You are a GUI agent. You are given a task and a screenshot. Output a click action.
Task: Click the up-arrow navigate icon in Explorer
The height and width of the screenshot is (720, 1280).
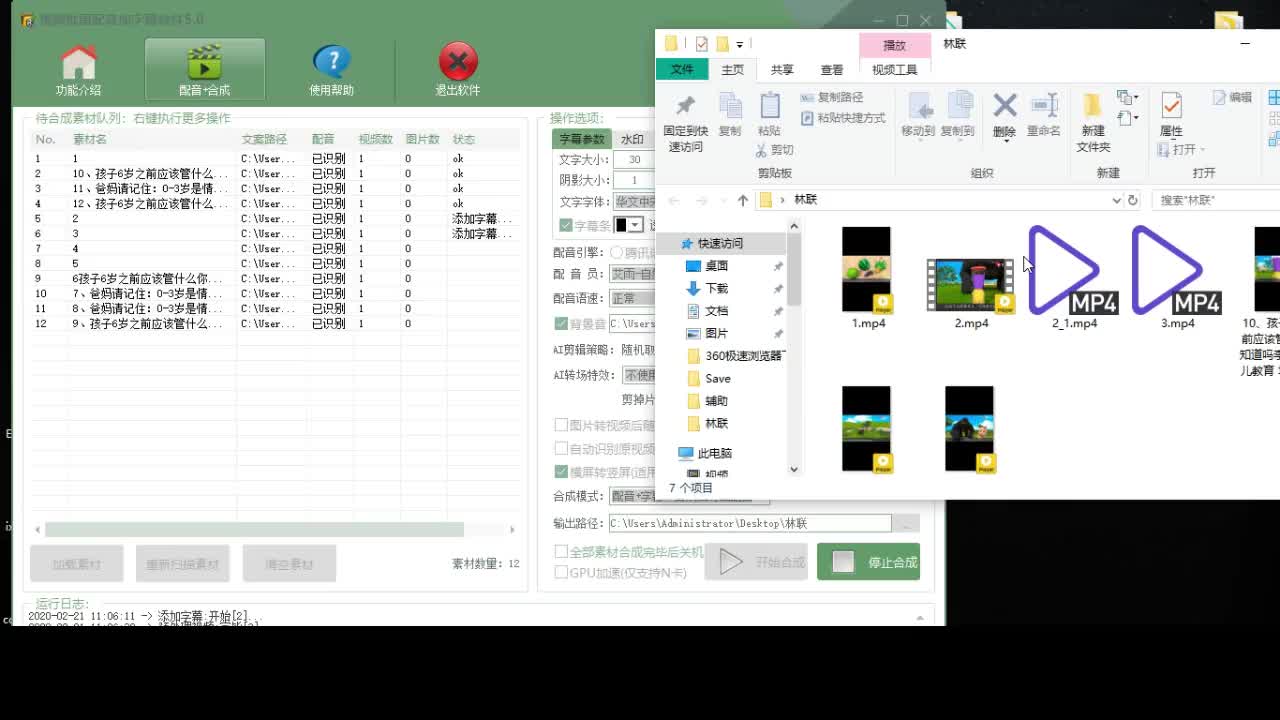click(x=742, y=200)
